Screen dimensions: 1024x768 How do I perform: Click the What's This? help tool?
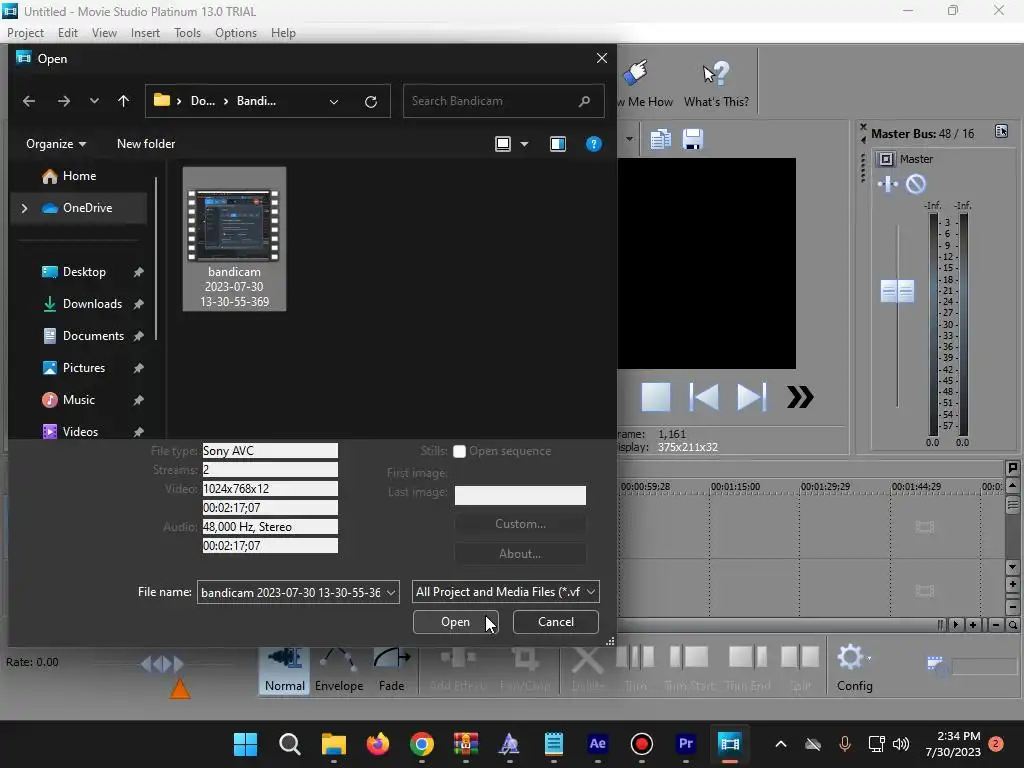pos(716,84)
